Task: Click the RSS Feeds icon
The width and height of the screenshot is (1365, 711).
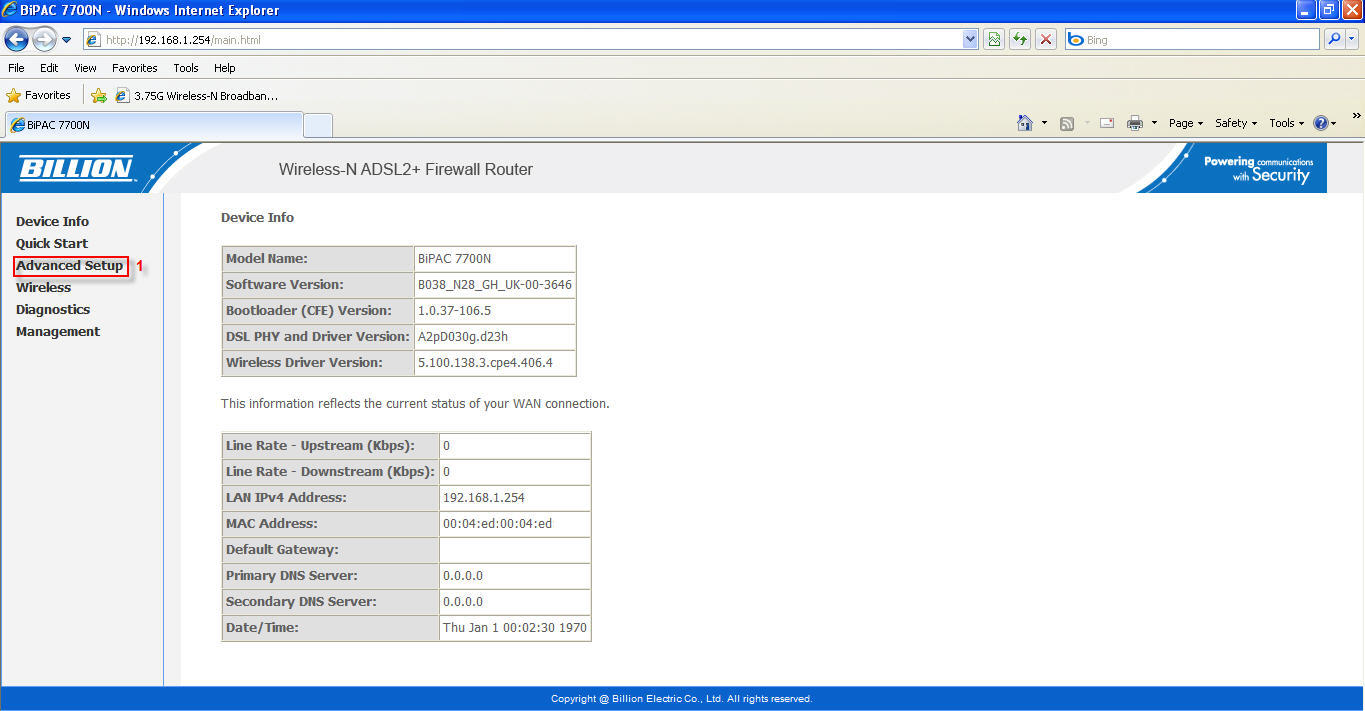Action: 1067,123
